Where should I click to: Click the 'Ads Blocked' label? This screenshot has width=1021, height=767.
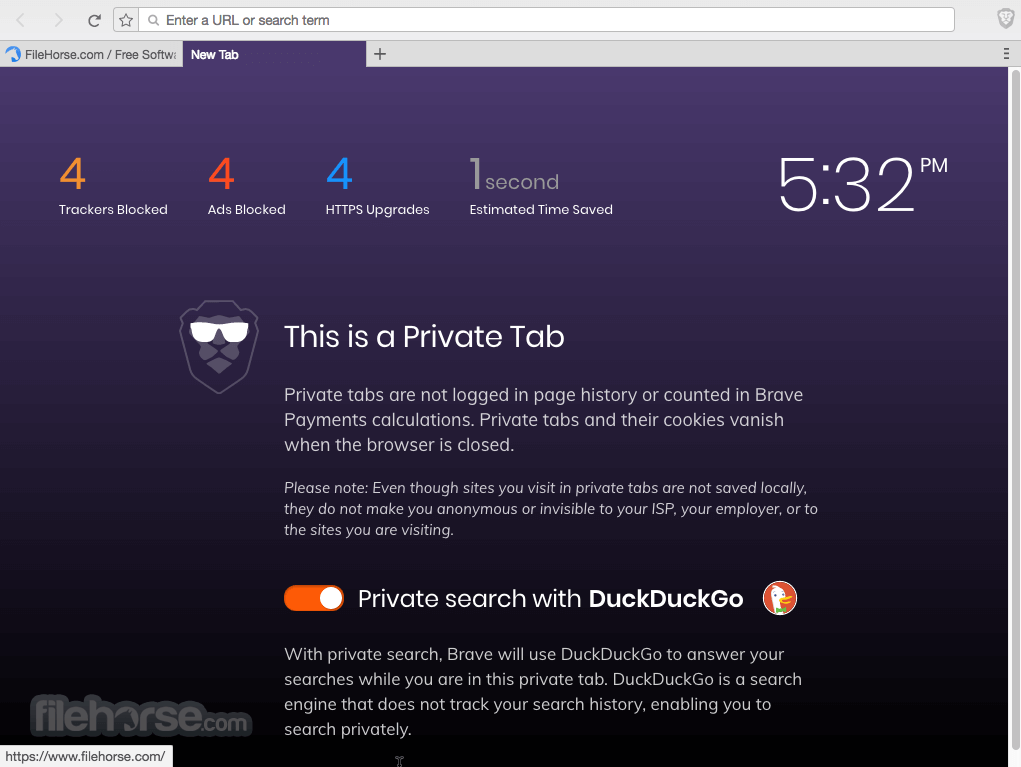click(x=247, y=210)
